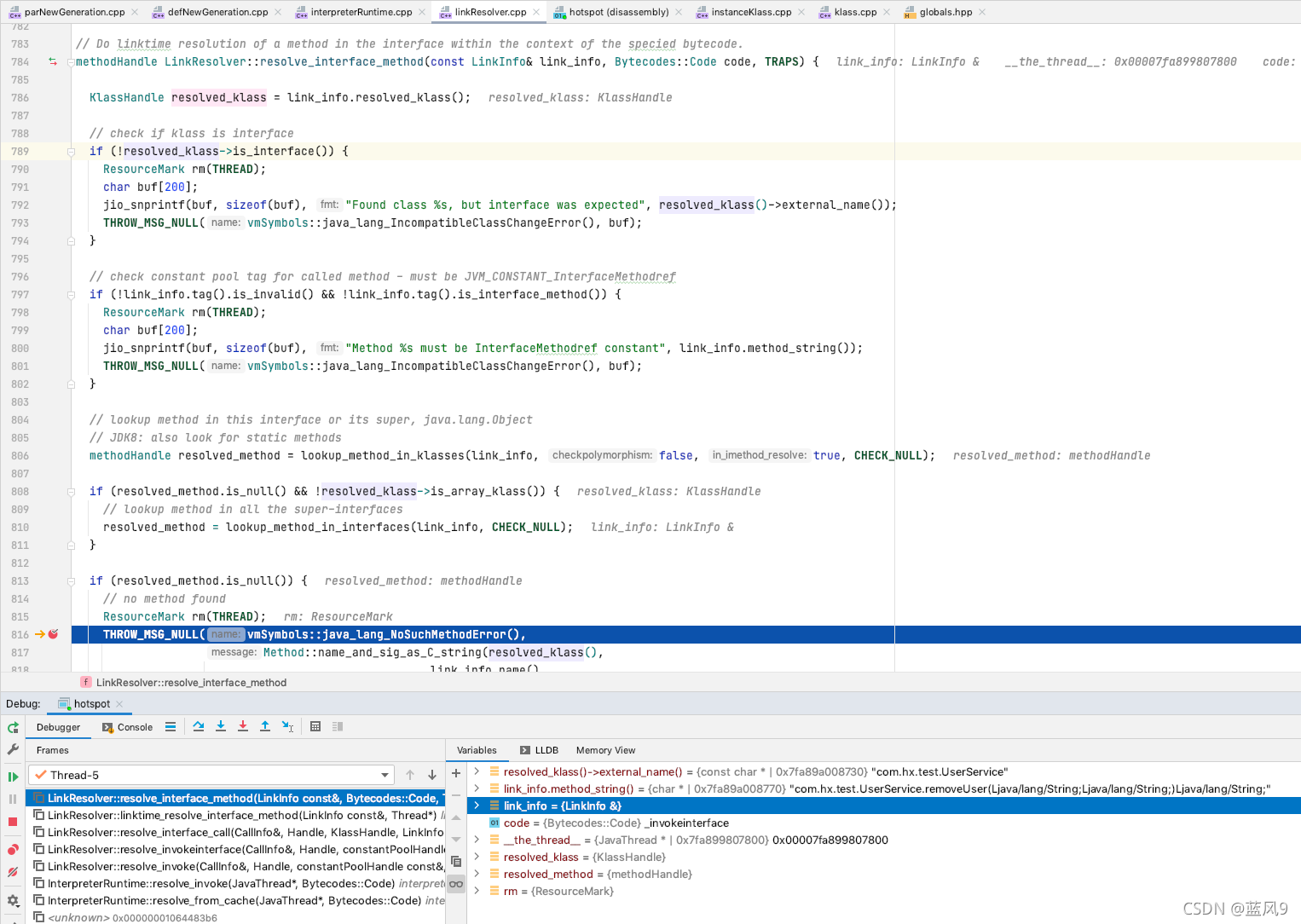Open debugger settings wrench icon
The height and width of the screenshot is (924, 1301).
point(13,749)
